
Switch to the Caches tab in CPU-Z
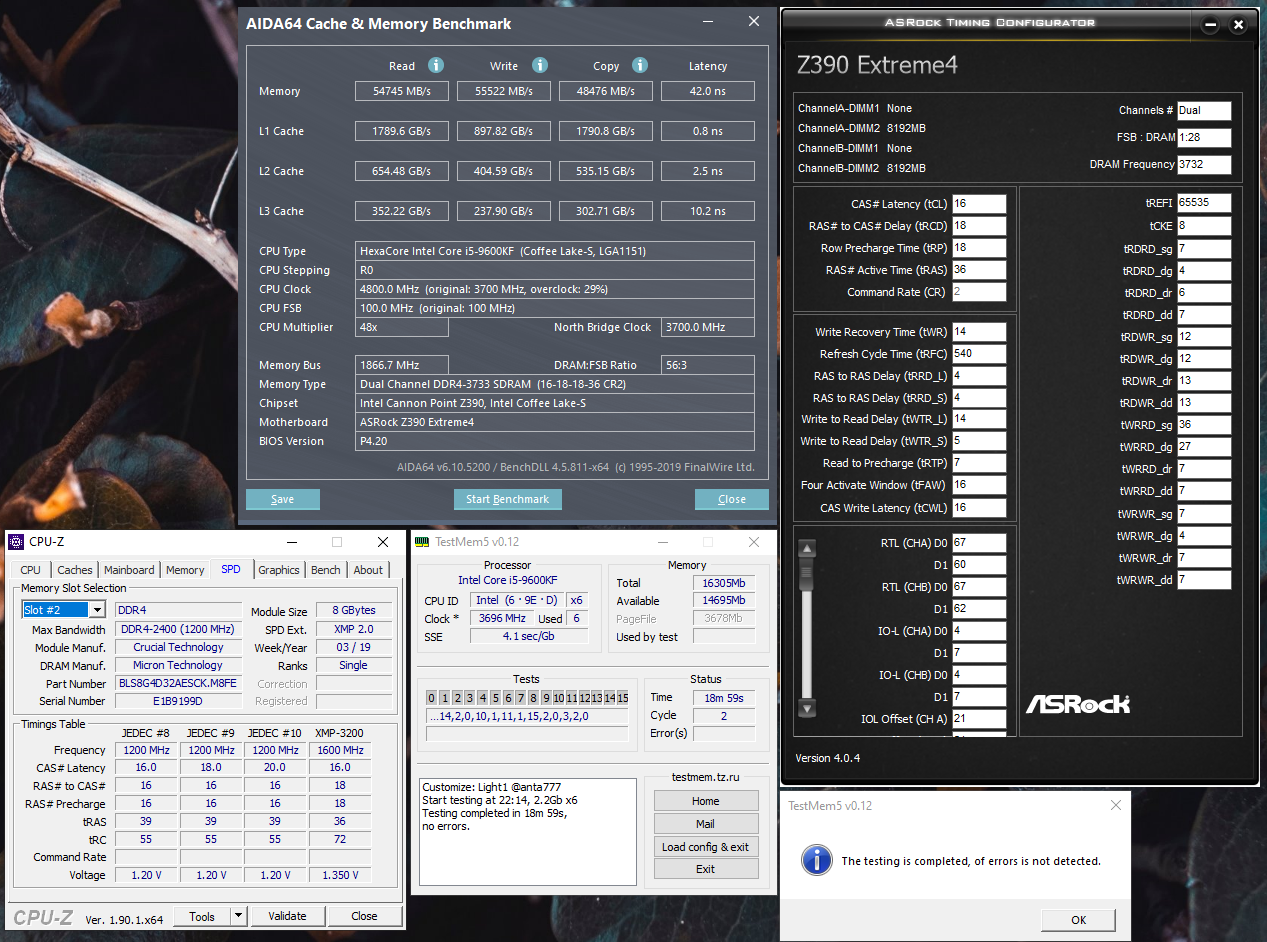click(x=75, y=570)
